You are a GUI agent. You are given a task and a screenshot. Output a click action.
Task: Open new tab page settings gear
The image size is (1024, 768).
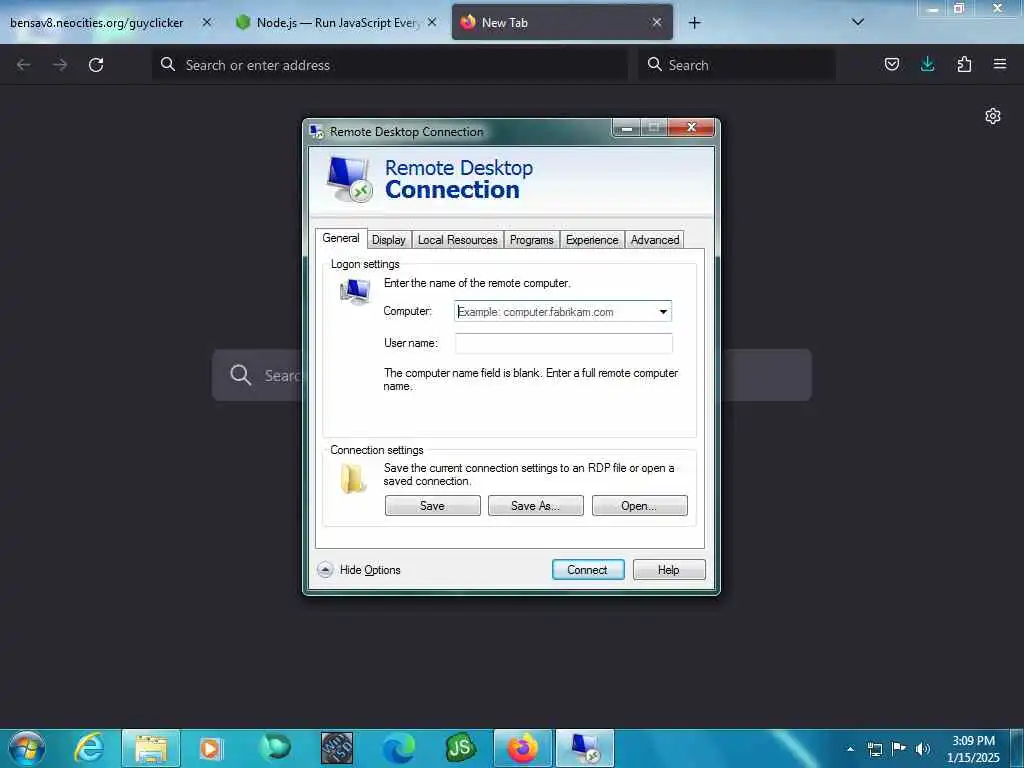pyautogui.click(x=993, y=116)
